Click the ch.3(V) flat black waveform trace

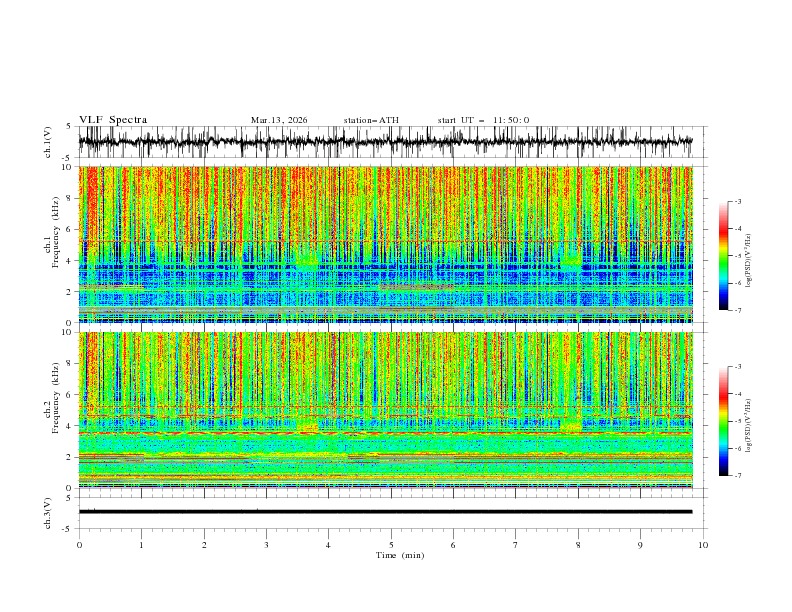coord(385,512)
